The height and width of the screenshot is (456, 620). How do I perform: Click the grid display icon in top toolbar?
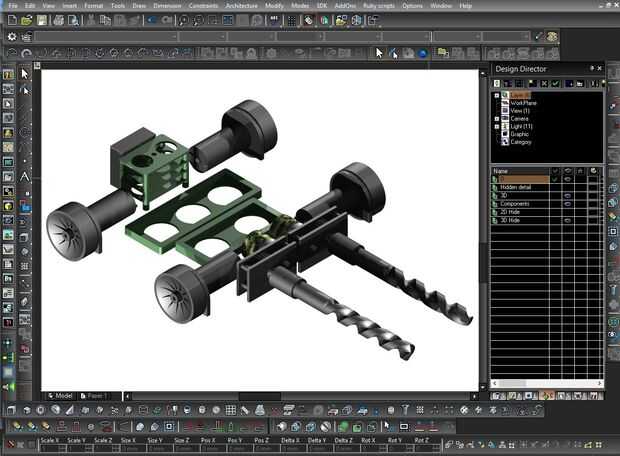[x=291, y=21]
